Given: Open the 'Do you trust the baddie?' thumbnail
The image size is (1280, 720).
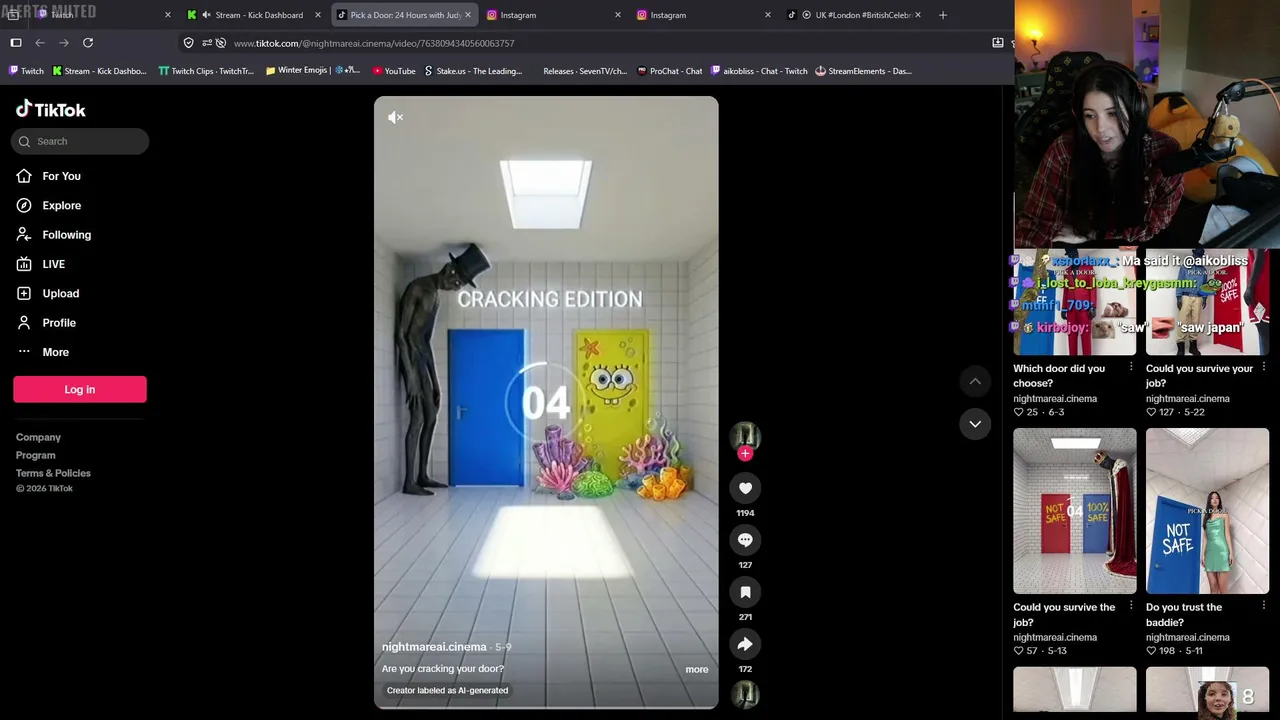Looking at the screenshot, I should click(x=1207, y=511).
